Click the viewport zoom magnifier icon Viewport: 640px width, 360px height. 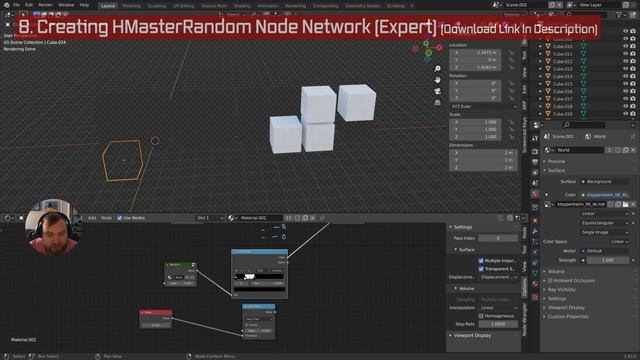click(x=438, y=69)
